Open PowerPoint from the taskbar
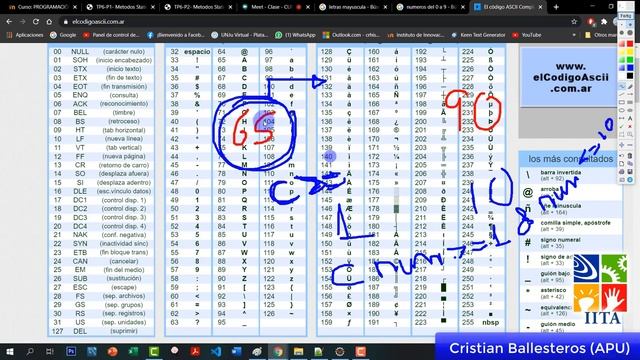640x360 pixels. click(x=113, y=351)
